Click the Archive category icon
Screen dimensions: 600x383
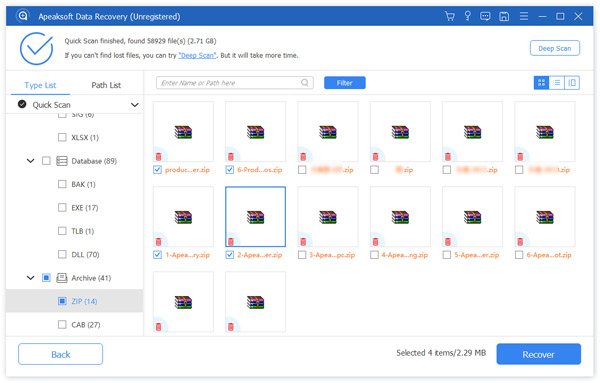tap(62, 278)
